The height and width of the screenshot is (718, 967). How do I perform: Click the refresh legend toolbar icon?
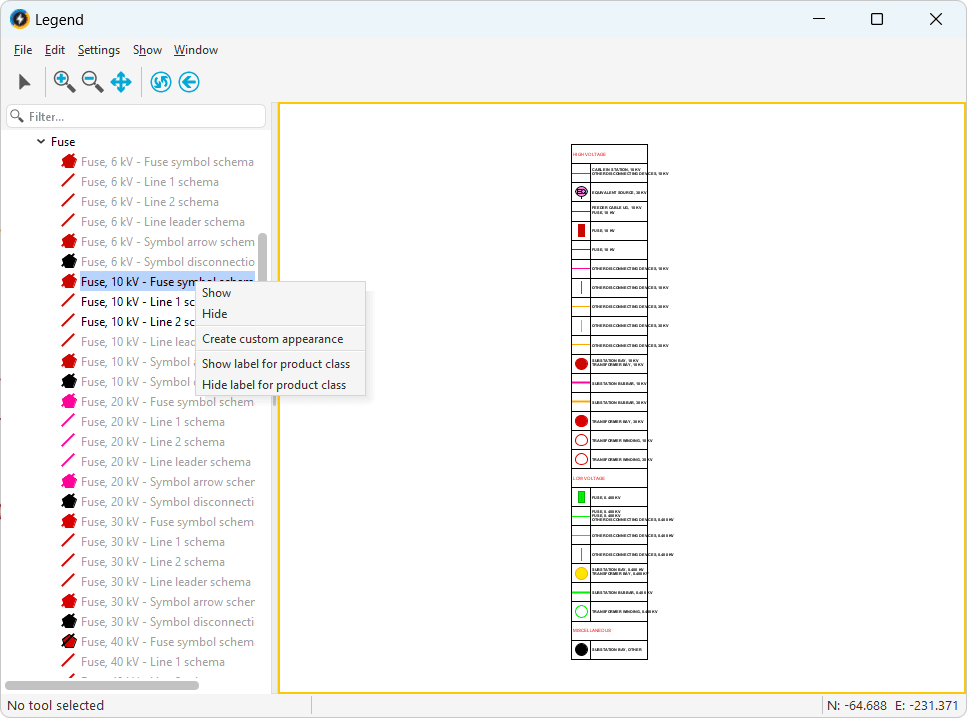(161, 82)
